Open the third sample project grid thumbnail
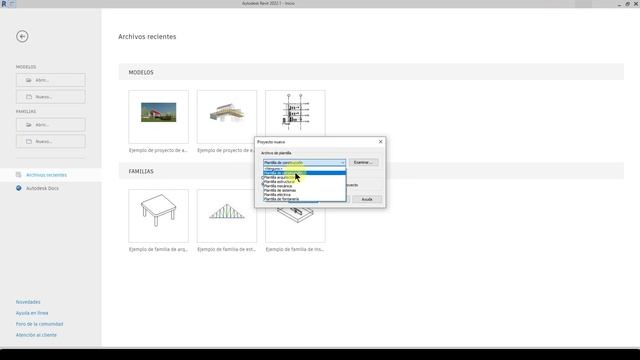This screenshot has width=640, height=360. click(295, 113)
